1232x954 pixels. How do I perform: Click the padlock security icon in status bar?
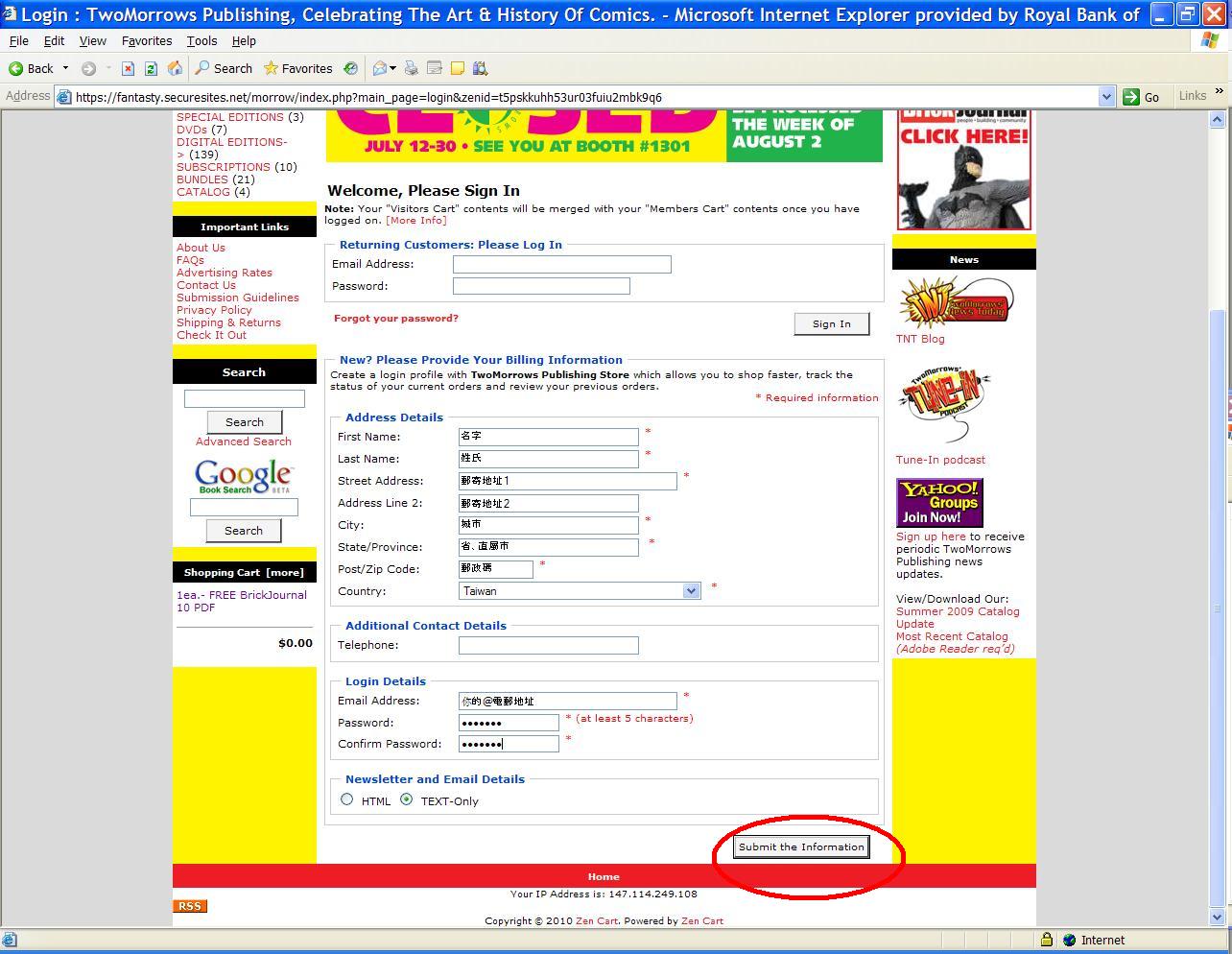coord(1047,940)
